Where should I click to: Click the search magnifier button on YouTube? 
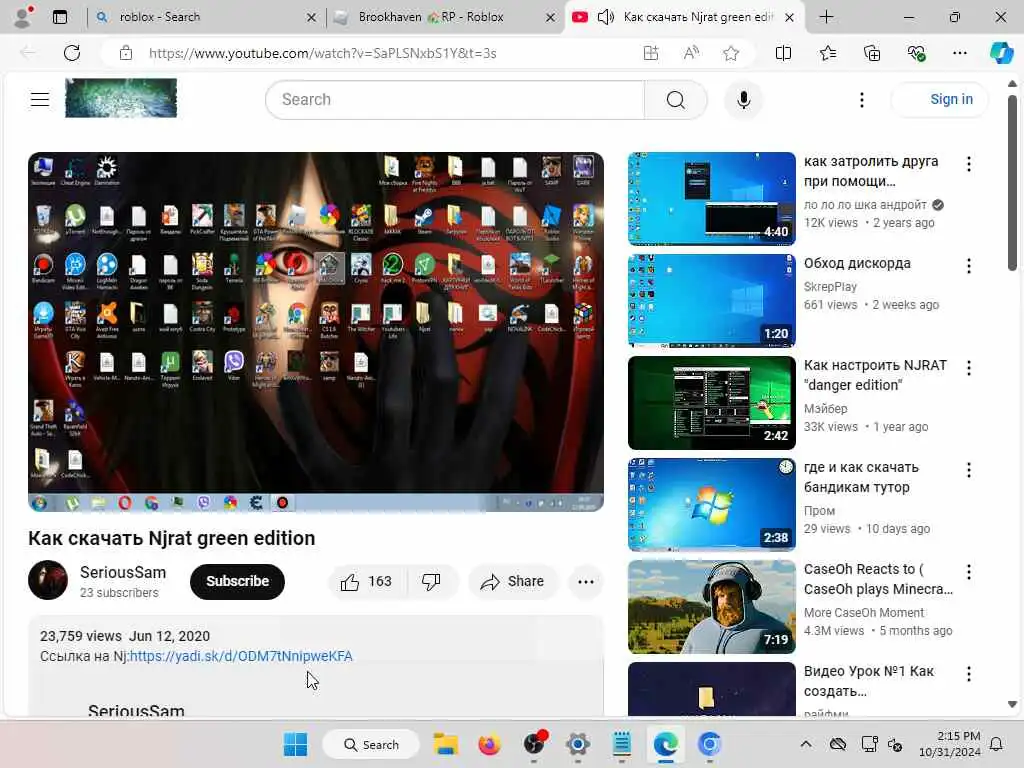(675, 100)
